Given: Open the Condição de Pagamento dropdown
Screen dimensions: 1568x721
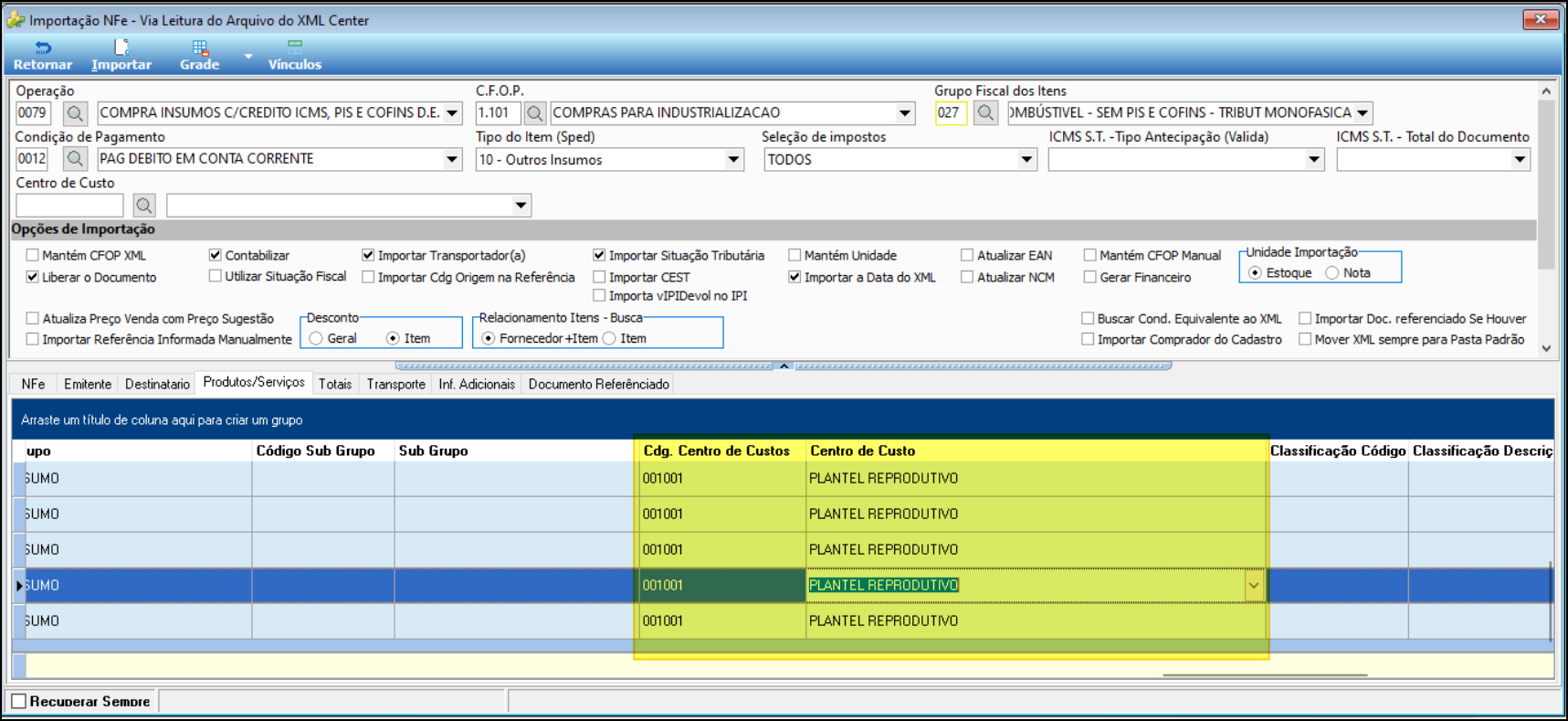Looking at the screenshot, I should pos(452,159).
